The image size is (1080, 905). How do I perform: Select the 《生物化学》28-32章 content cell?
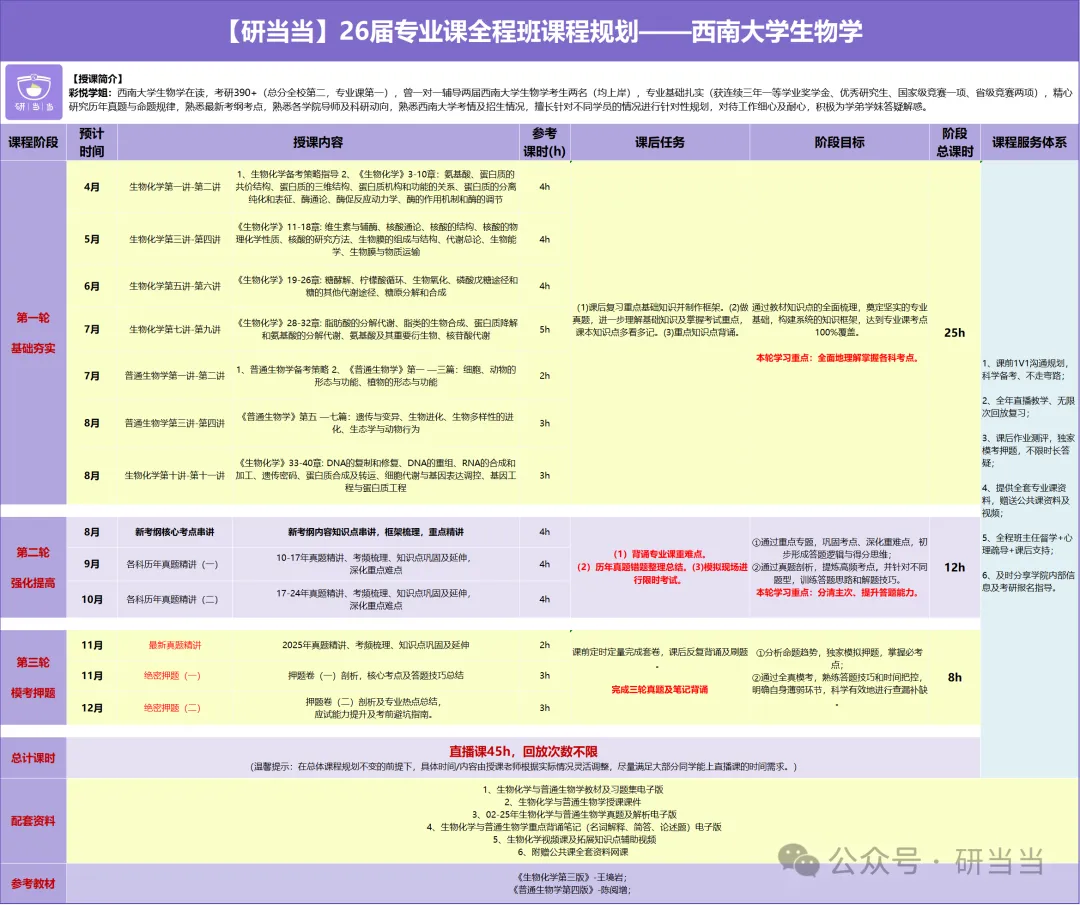coord(376,330)
